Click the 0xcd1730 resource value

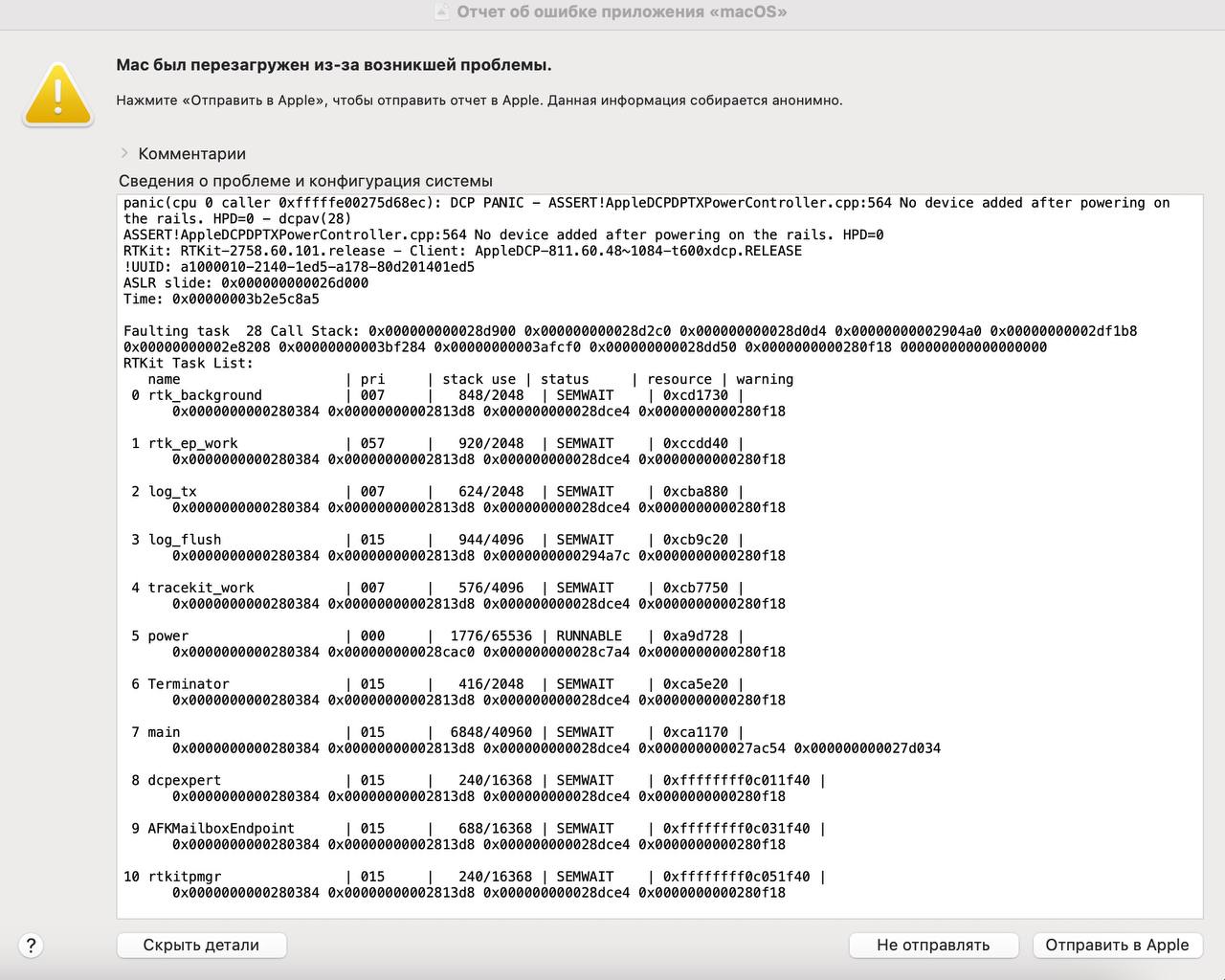(696, 395)
